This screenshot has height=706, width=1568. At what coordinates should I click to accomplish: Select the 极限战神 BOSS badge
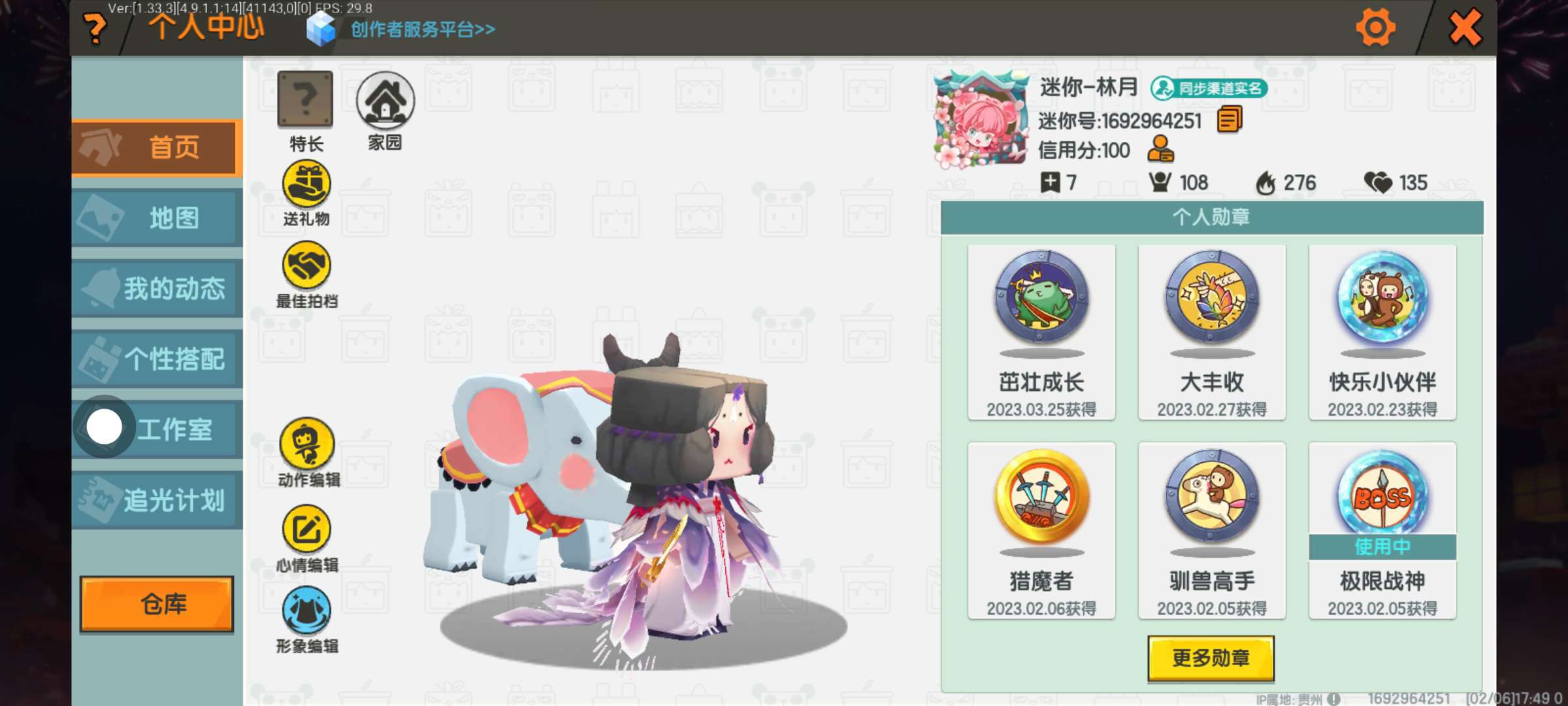click(1382, 530)
